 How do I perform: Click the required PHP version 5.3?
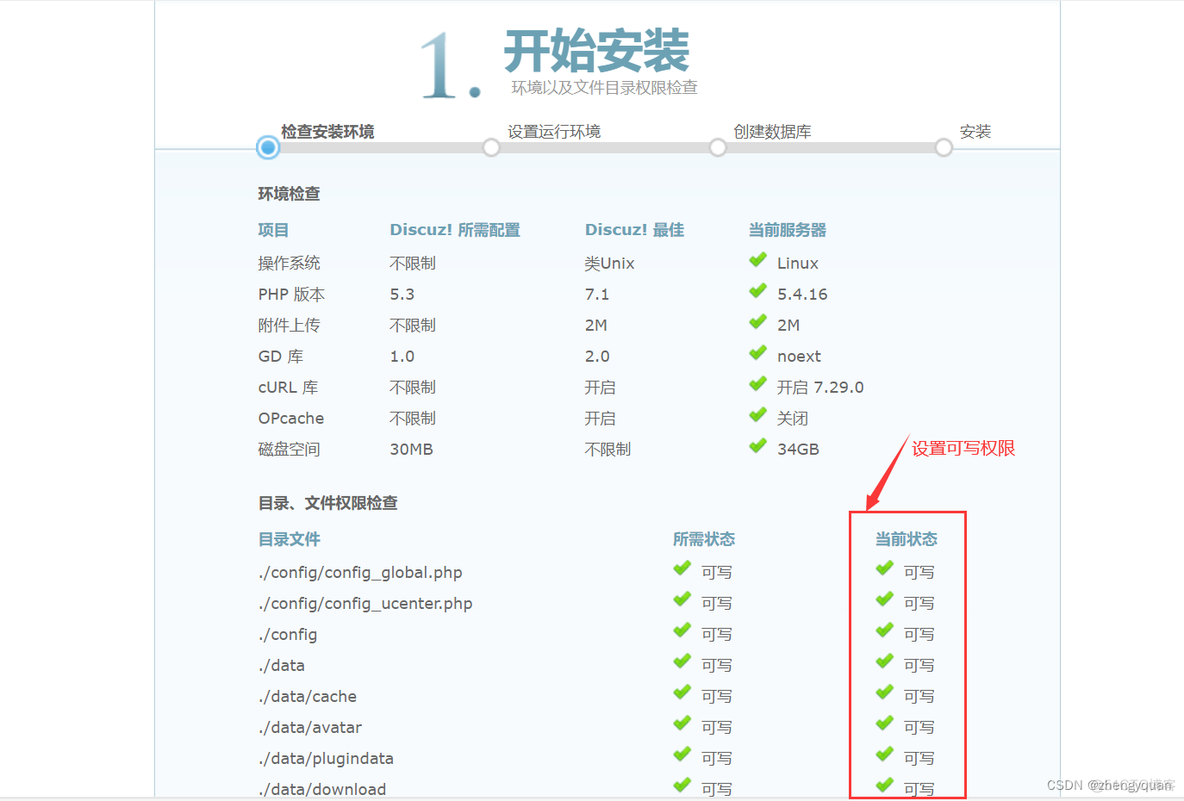(402, 294)
